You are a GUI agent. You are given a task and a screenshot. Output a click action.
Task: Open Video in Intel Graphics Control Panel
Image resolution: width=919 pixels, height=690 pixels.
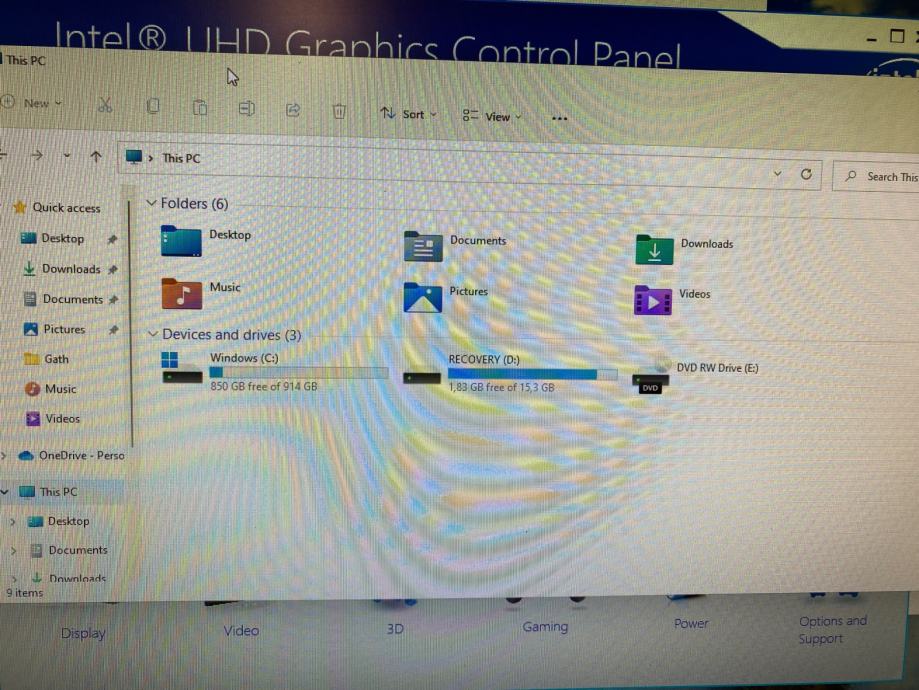pyautogui.click(x=241, y=631)
